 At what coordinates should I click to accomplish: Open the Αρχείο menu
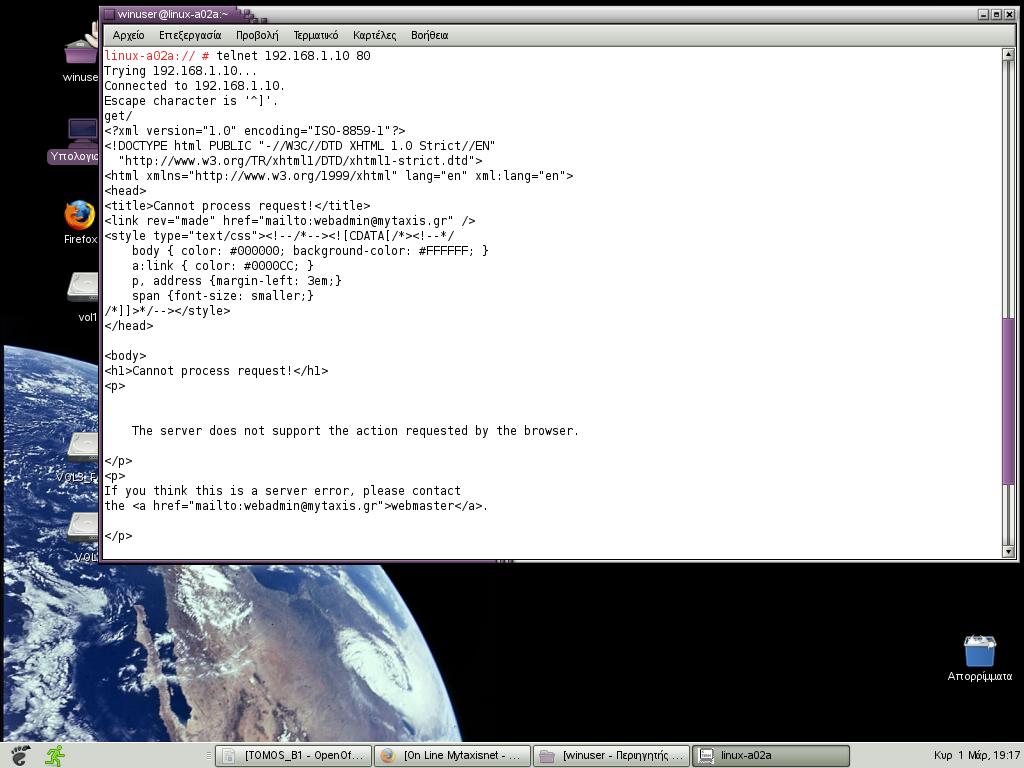128,35
